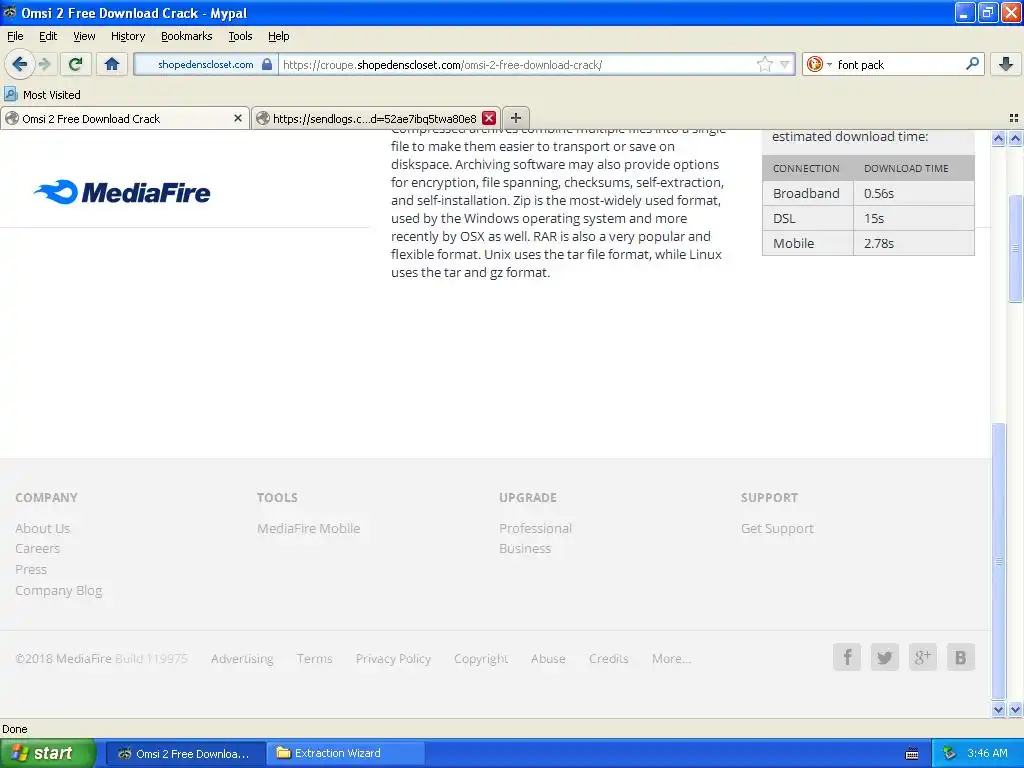The image size is (1024, 768).
Task: Click the outer scrollbar down arrow
Action: (x=1015, y=709)
